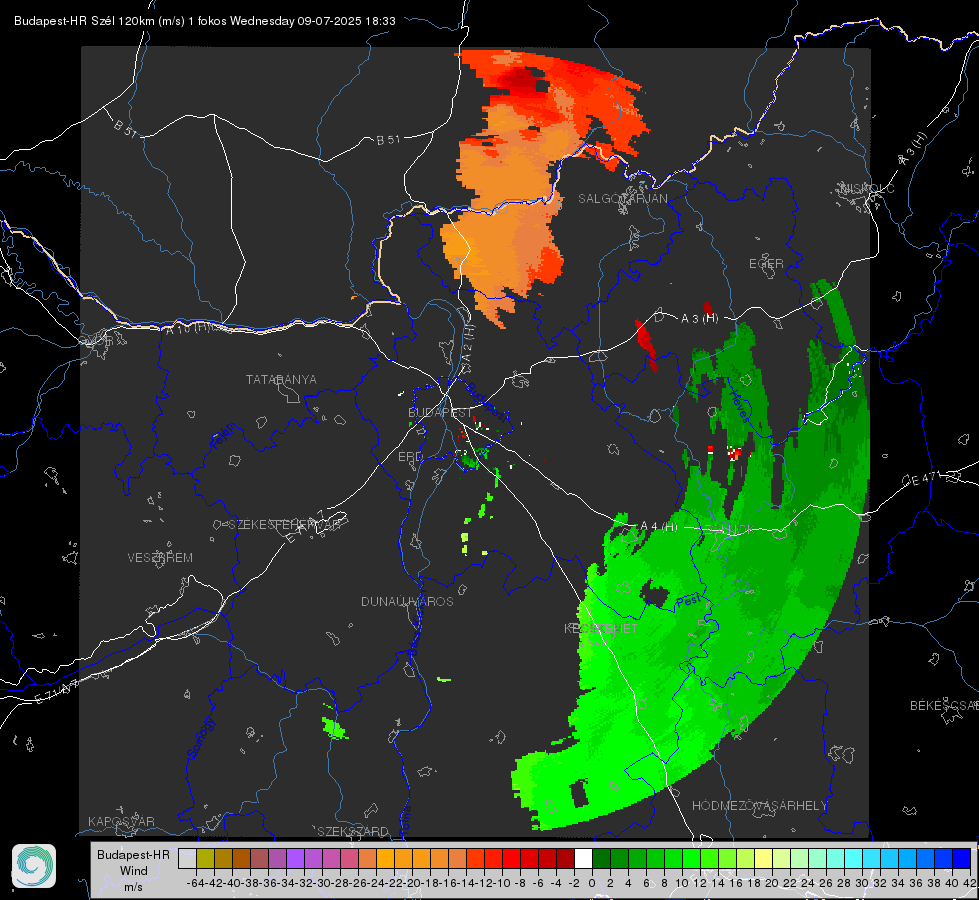Click the BUDAPEST city label
This screenshot has width=979, height=900.
[x=440, y=412]
